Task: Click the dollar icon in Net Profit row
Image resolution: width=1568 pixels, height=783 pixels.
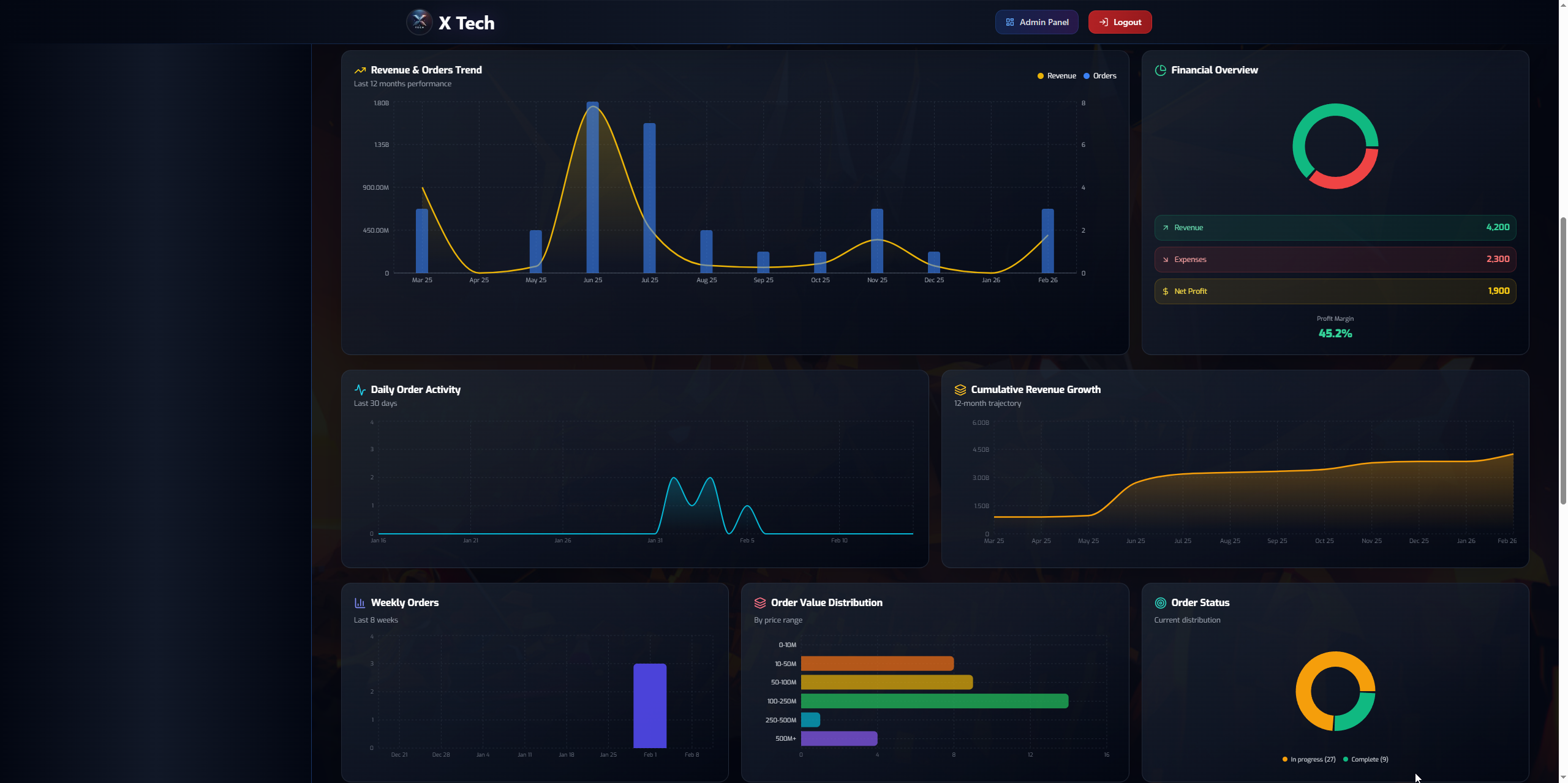Action: (1166, 291)
